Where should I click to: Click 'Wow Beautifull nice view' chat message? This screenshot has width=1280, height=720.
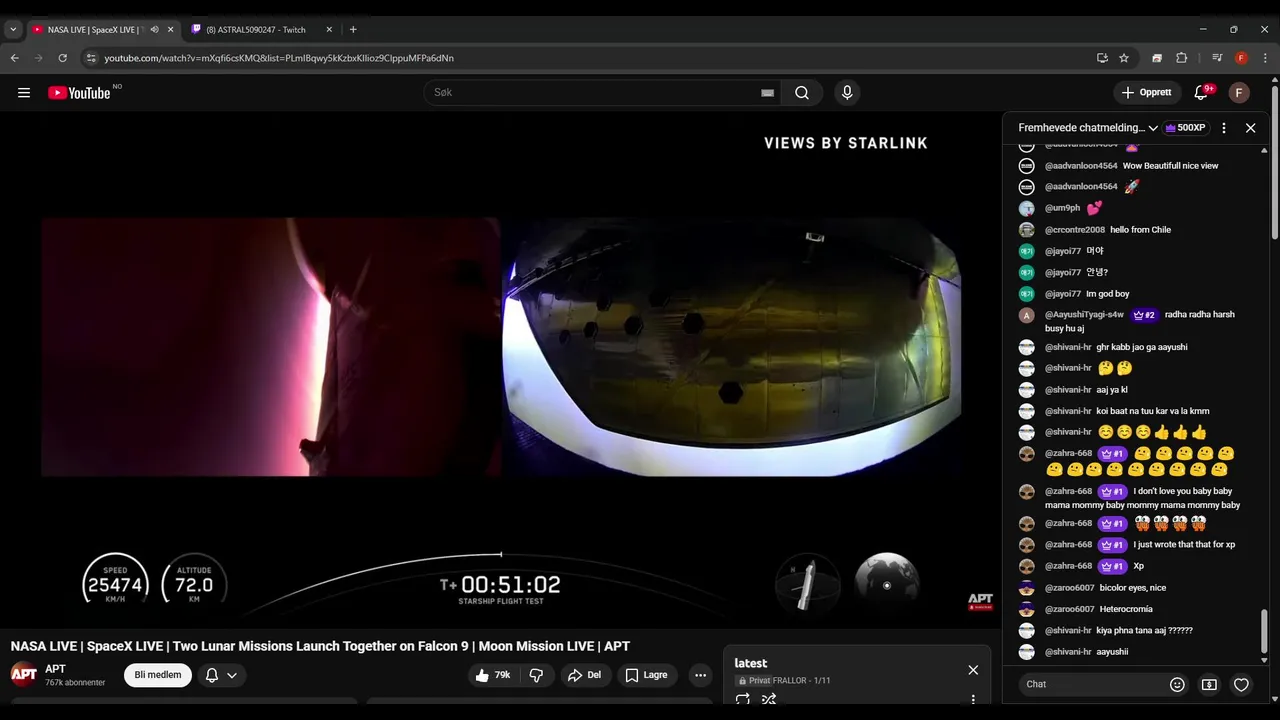pyautogui.click(x=1170, y=166)
